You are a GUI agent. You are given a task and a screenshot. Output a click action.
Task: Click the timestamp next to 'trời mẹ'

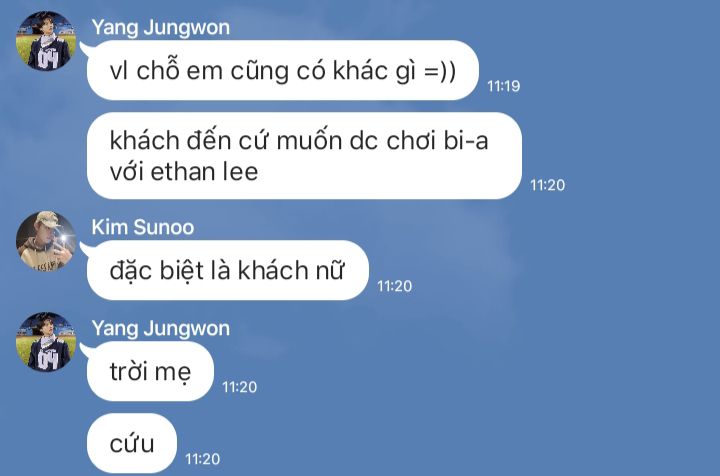tap(239, 387)
